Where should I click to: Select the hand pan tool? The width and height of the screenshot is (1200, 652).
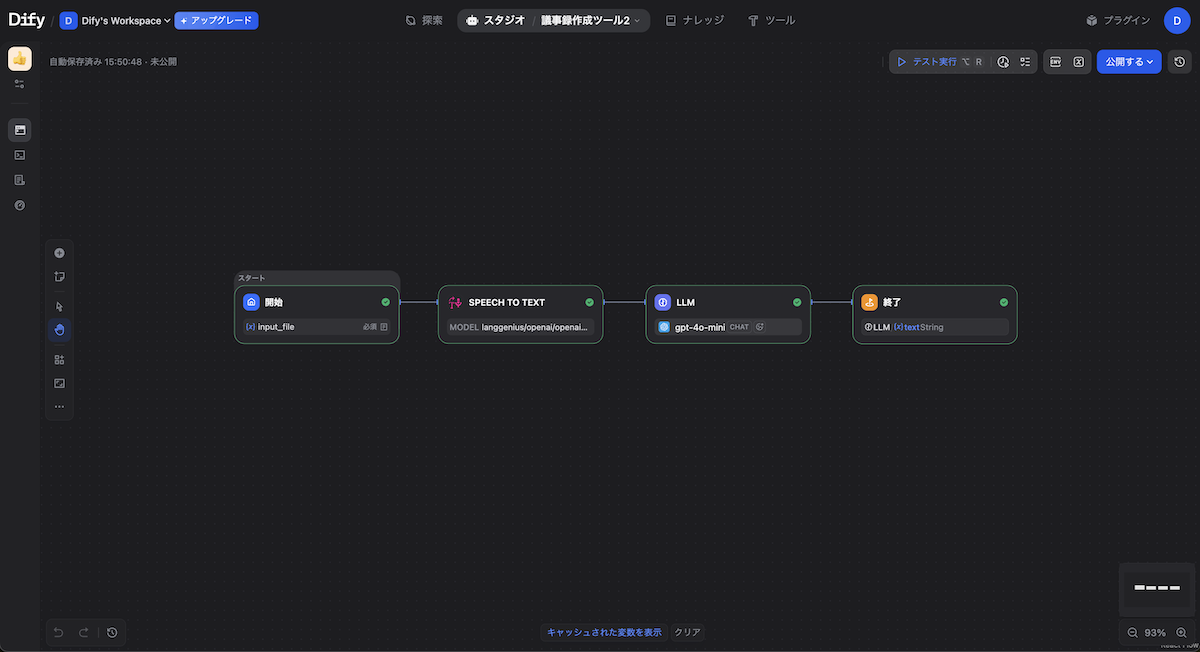[59, 330]
